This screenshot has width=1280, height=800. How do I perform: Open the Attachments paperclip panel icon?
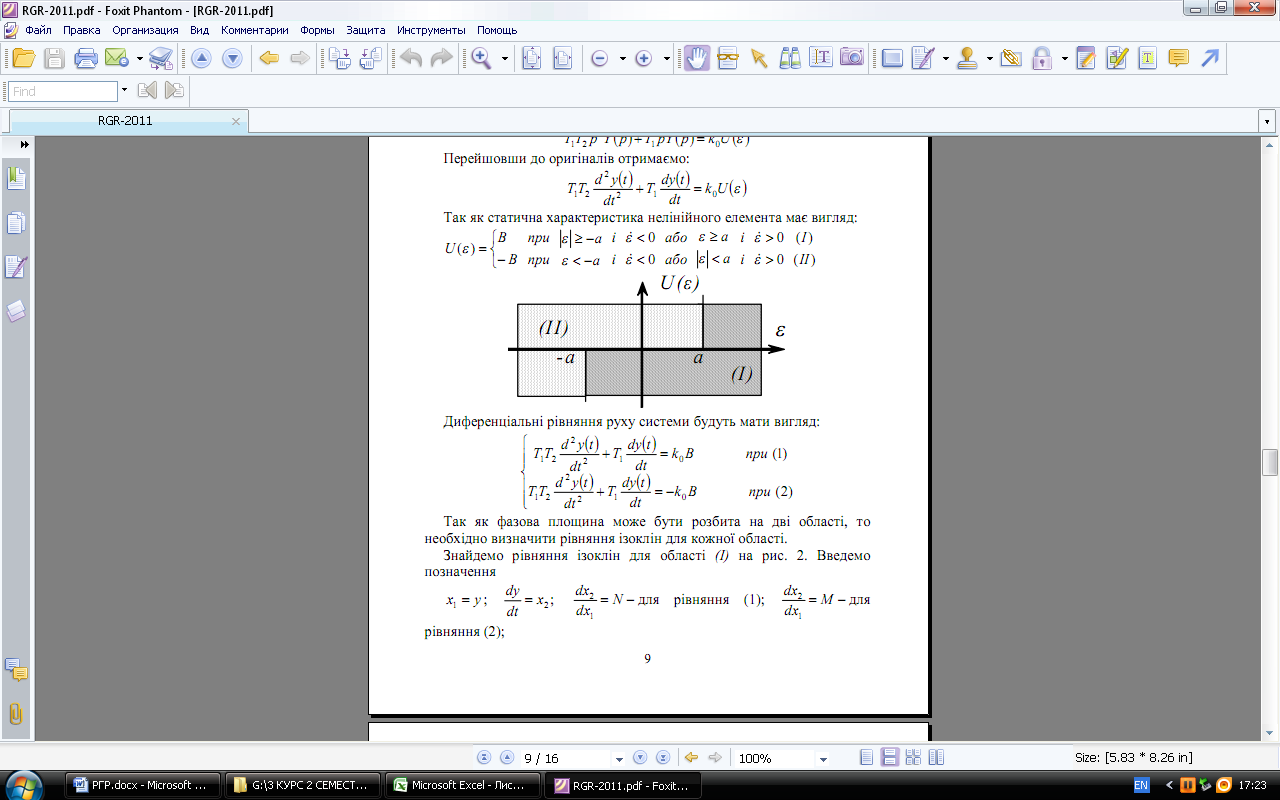point(16,714)
